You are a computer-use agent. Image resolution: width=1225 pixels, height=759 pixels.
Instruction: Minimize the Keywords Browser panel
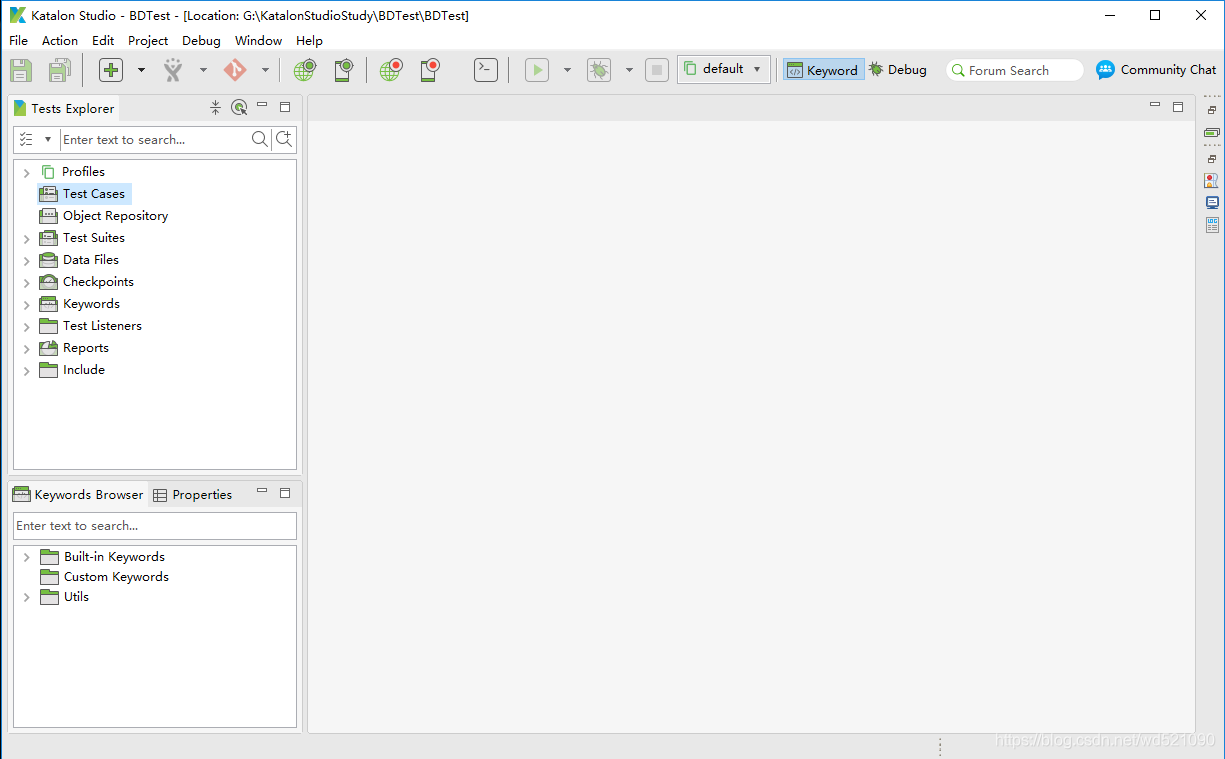click(262, 491)
